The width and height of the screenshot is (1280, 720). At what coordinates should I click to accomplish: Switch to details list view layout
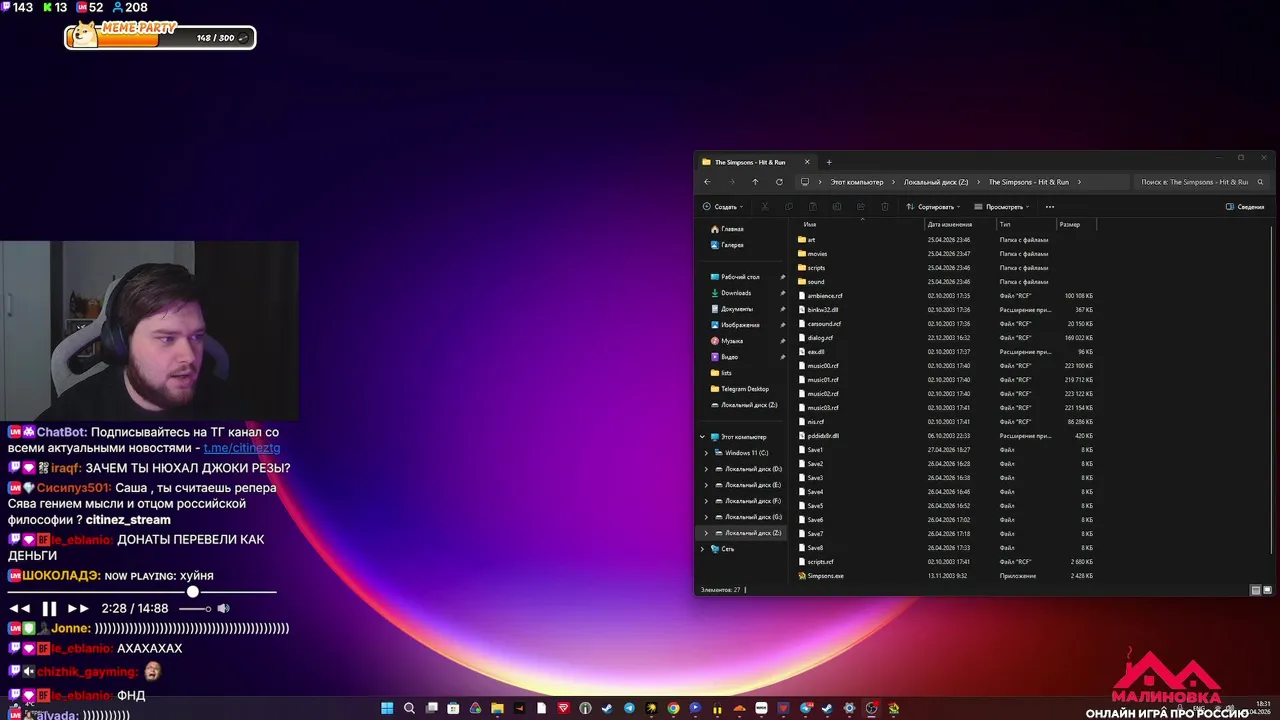pyautogui.click(x=1256, y=590)
